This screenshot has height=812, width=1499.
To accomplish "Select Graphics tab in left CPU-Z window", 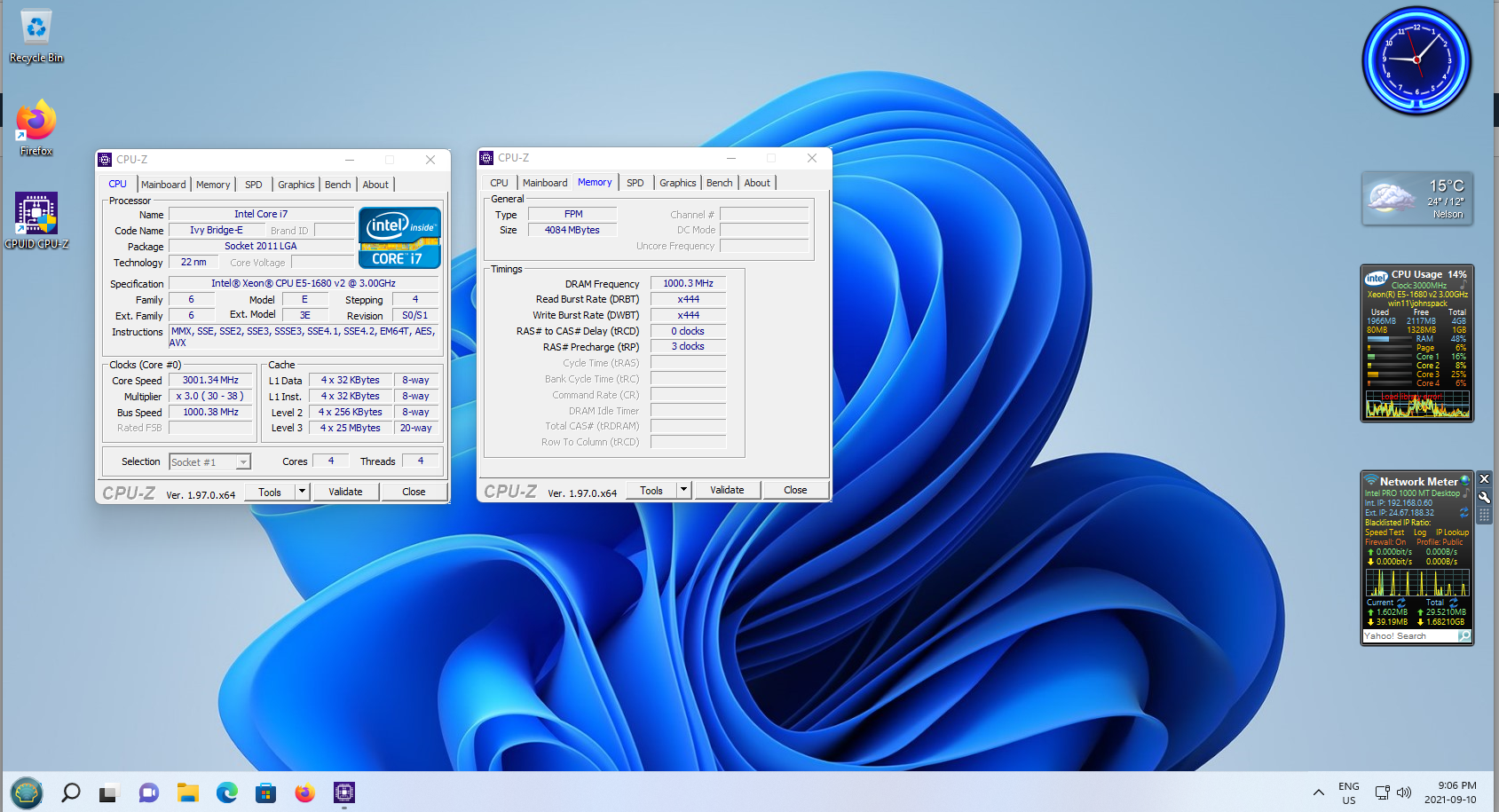I will pyautogui.click(x=296, y=185).
